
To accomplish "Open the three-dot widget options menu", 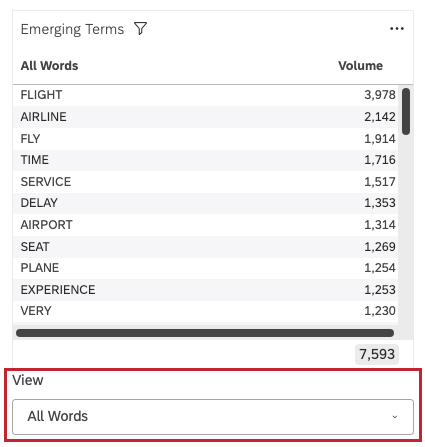I will point(397,29).
